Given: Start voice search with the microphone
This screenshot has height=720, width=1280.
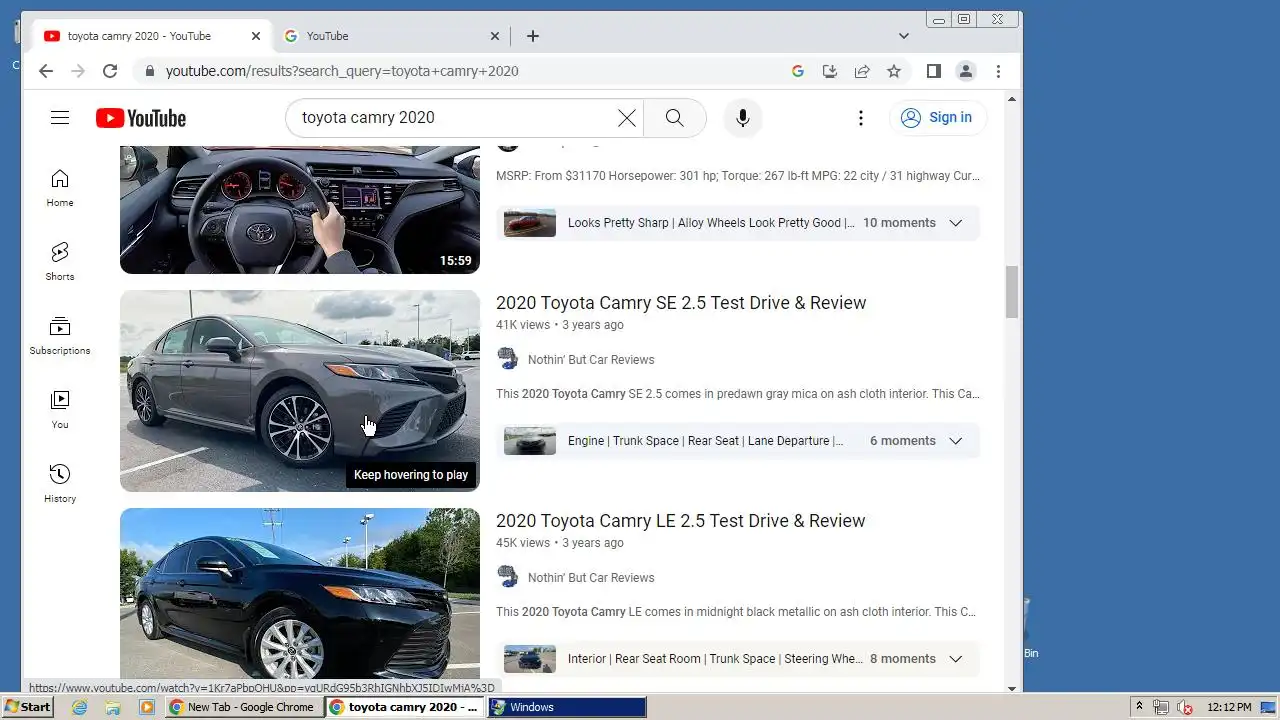Looking at the screenshot, I should 743,118.
